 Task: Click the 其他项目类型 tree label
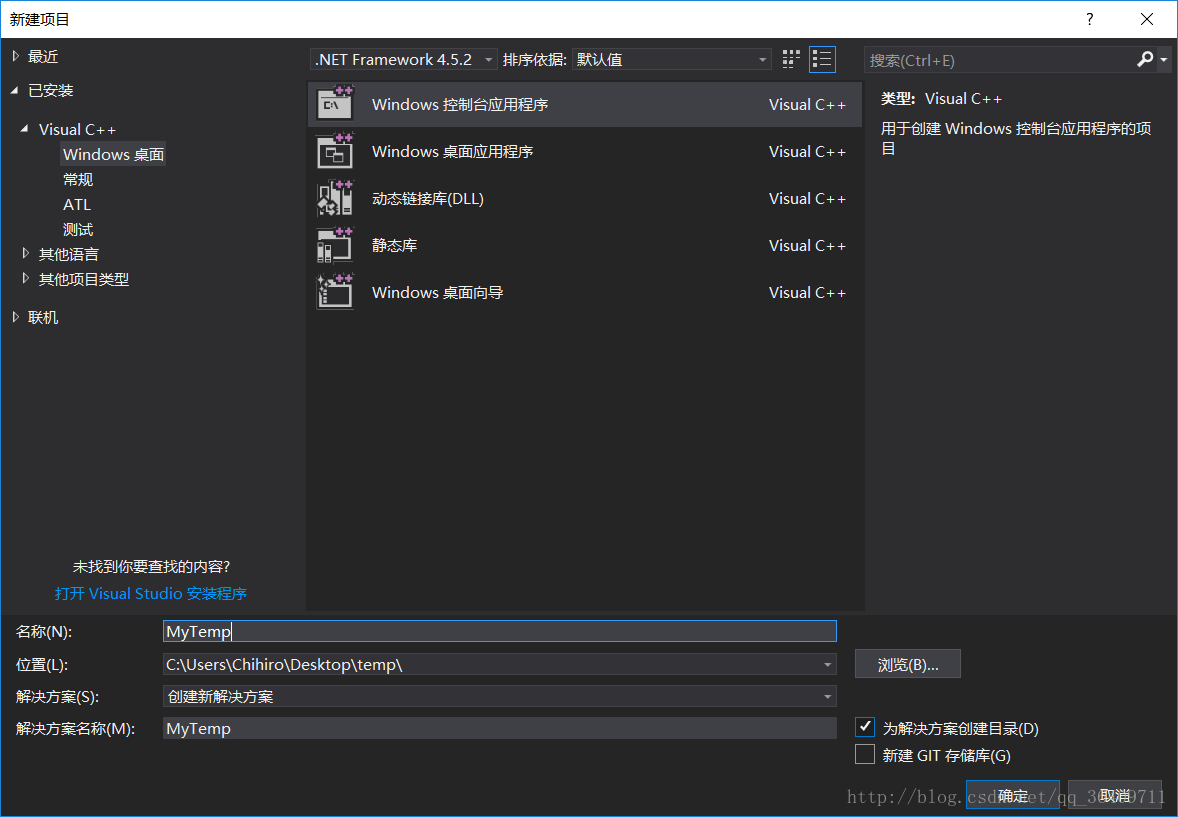pyautogui.click(x=83, y=279)
